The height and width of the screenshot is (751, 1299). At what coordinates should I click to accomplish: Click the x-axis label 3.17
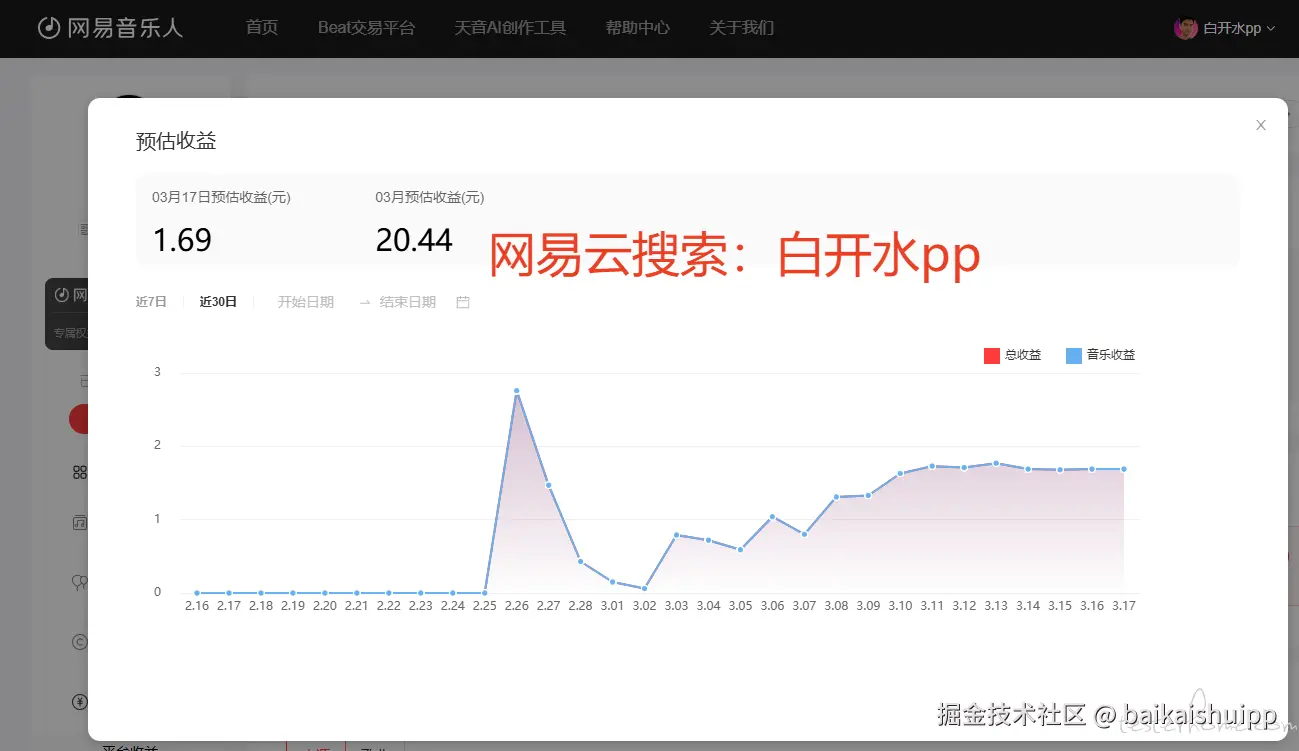pyautogui.click(x=1124, y=606)
